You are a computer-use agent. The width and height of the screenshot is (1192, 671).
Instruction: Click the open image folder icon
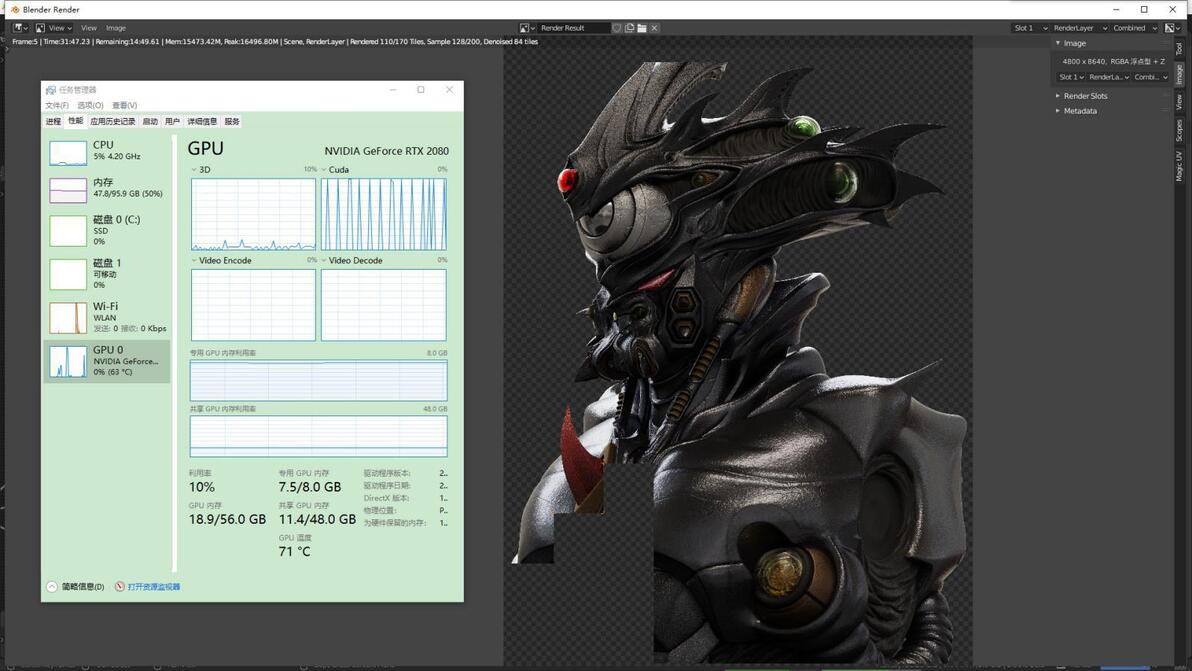pos(642,28)
